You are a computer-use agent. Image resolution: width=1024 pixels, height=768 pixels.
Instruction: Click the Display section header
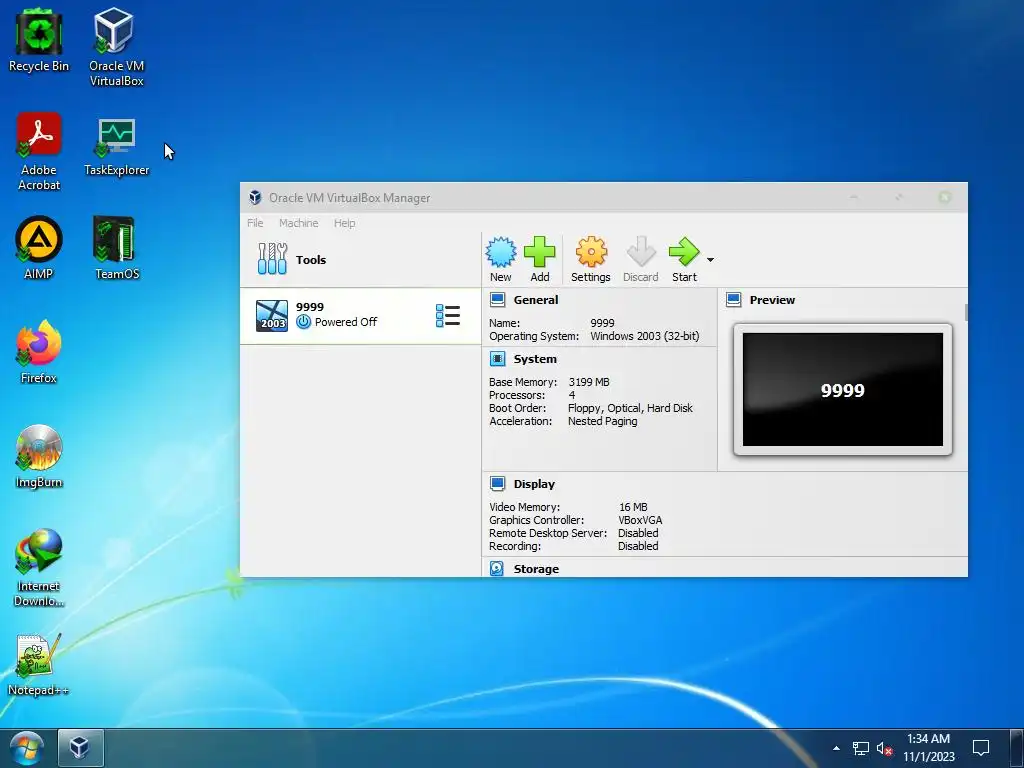click(534, 484)
